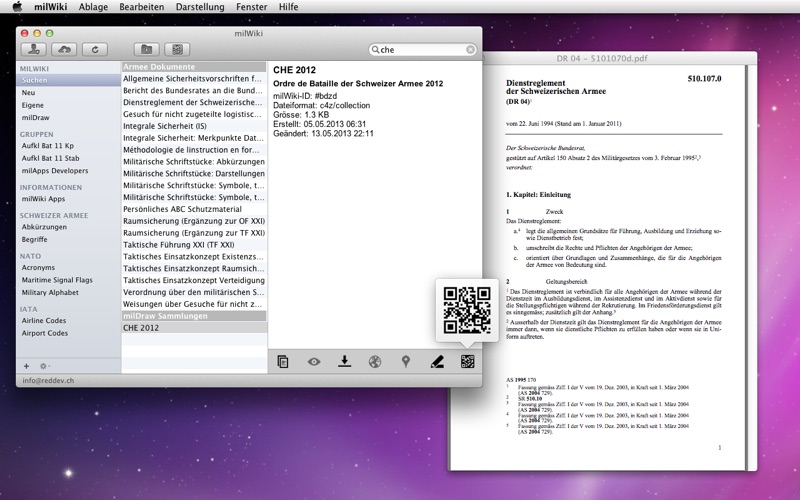
Task: Open the Hilfe menu
Action: click(289, 7)
